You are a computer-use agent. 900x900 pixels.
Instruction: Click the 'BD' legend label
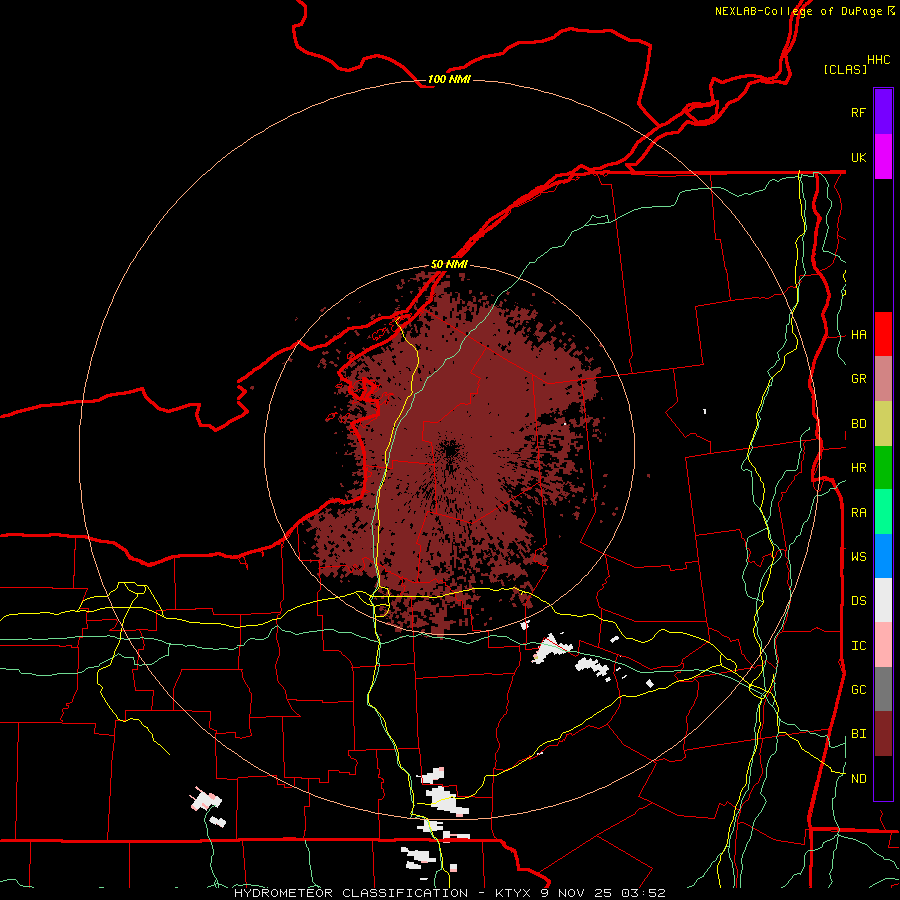(858, 424)
